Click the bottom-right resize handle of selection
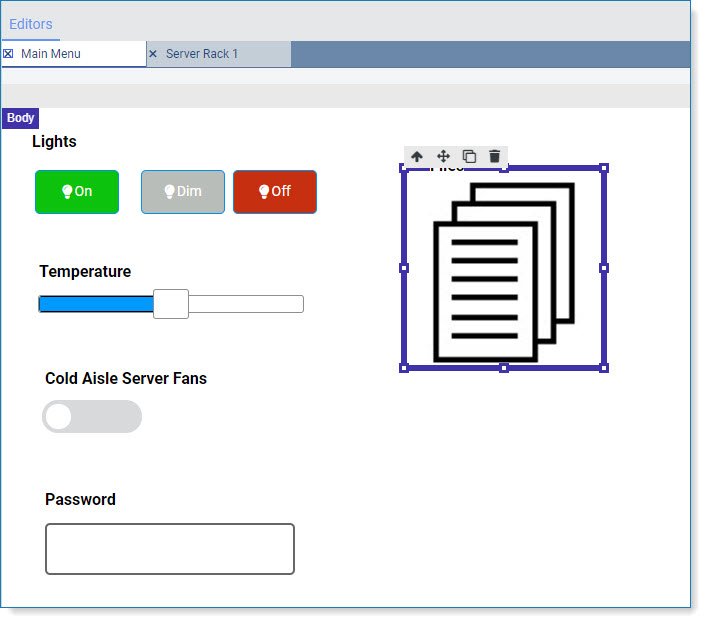Viewport: 706px width, 623px height. tap(604, 368)
